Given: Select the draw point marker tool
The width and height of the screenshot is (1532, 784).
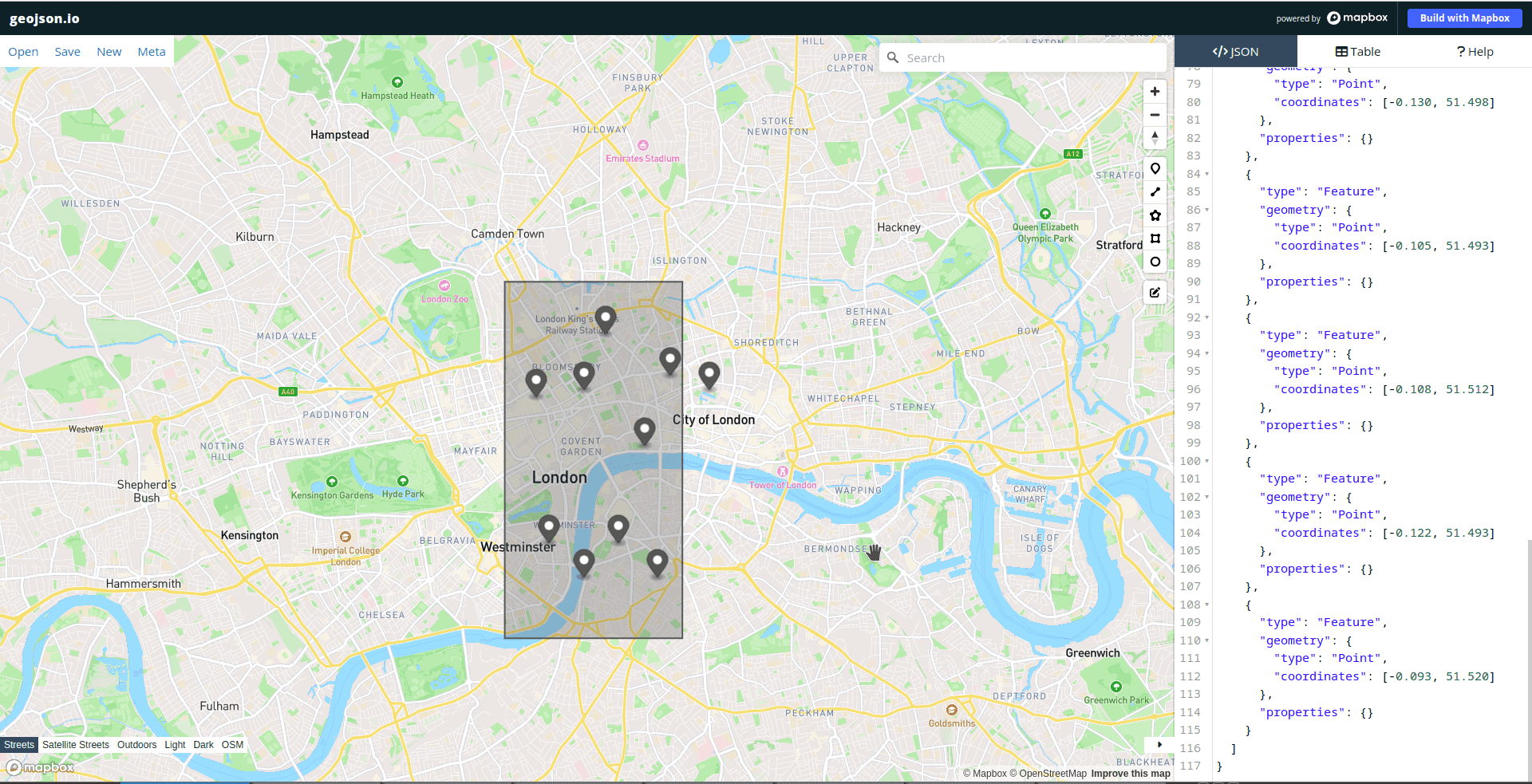Looking at the screenshot, I should point(1155,168).
